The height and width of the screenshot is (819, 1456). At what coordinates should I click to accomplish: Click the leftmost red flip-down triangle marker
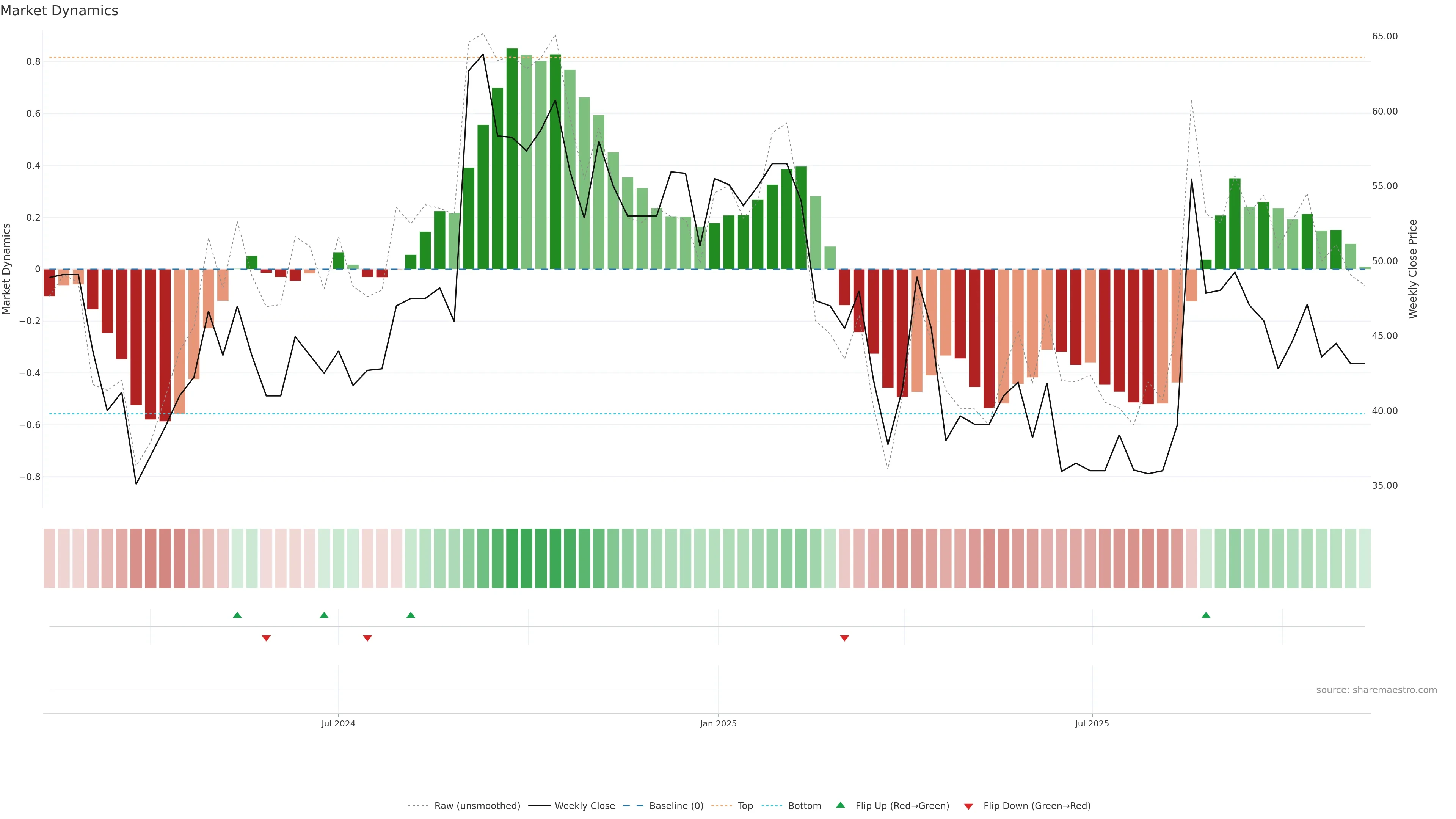266,638
